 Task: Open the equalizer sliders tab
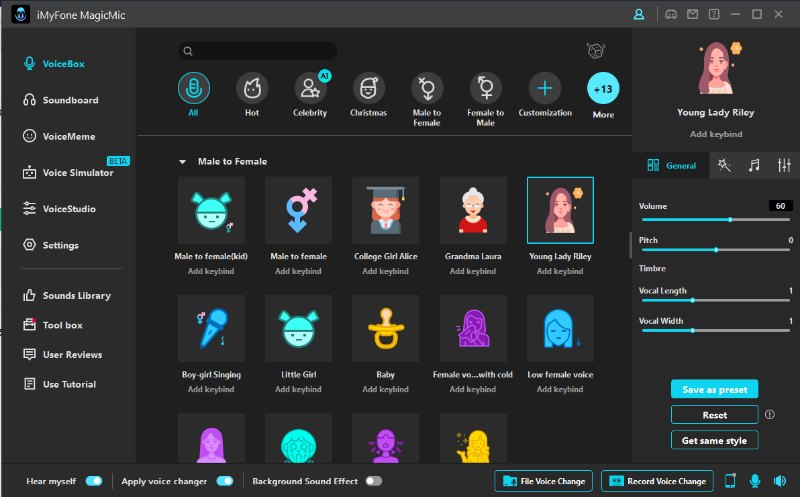[784, 165]
